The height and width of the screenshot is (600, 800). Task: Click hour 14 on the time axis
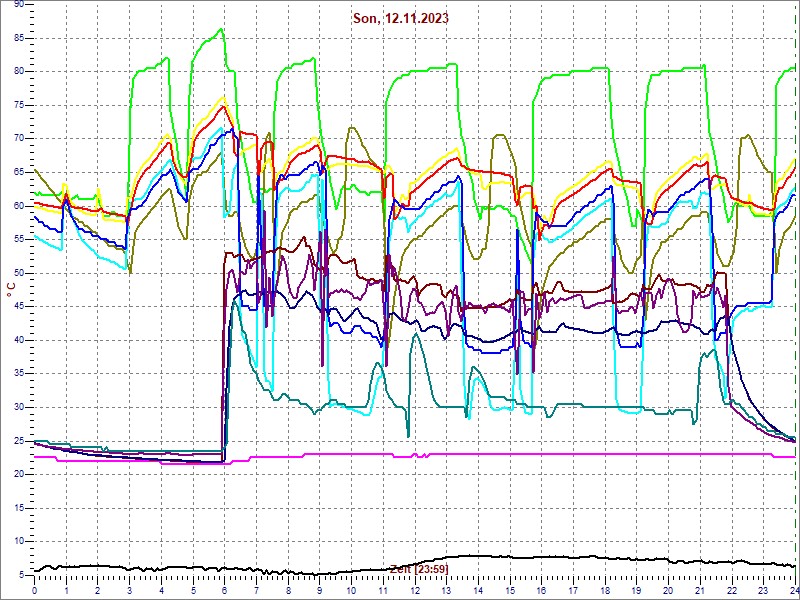(478, 590)
